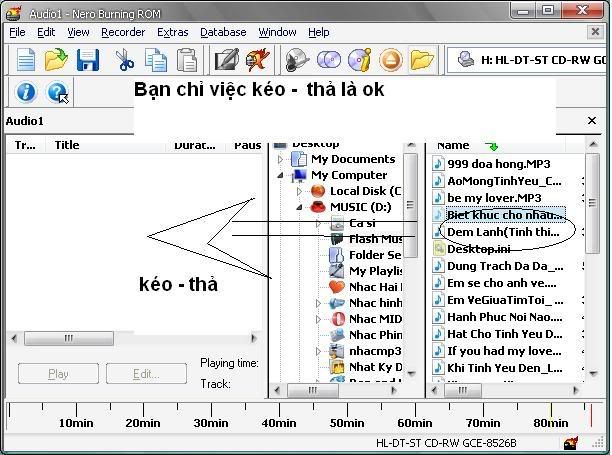The image size is (612, 455).
Task: Click the Play button
Action: tap(58, 374)
